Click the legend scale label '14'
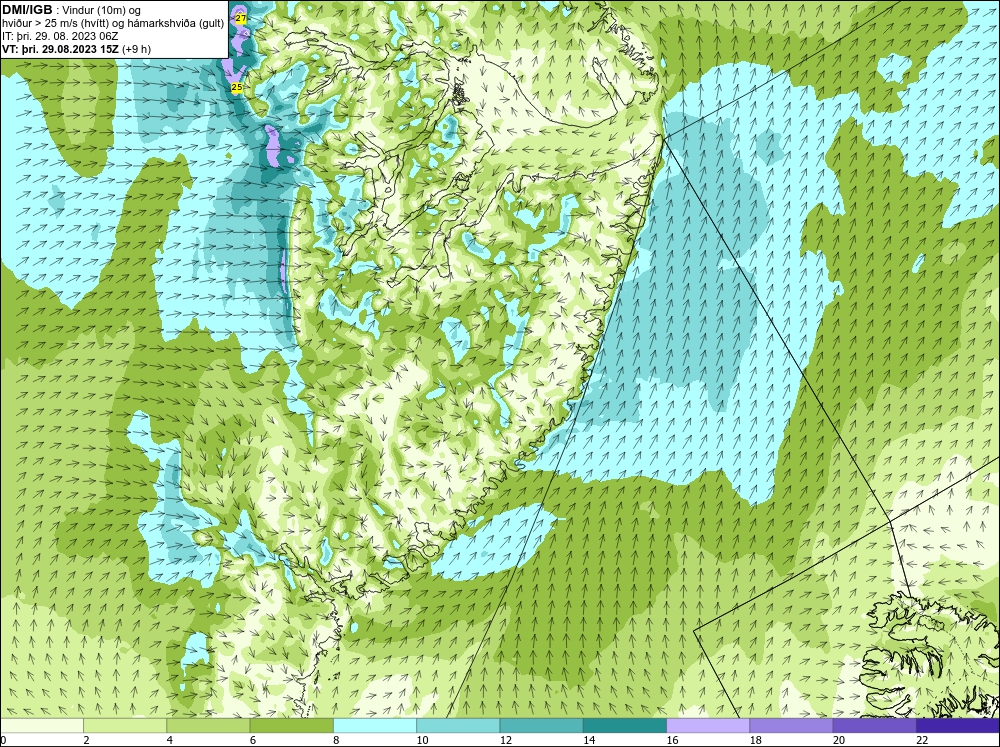Viewport: 1000px width, 747px height. pos(589,740)
